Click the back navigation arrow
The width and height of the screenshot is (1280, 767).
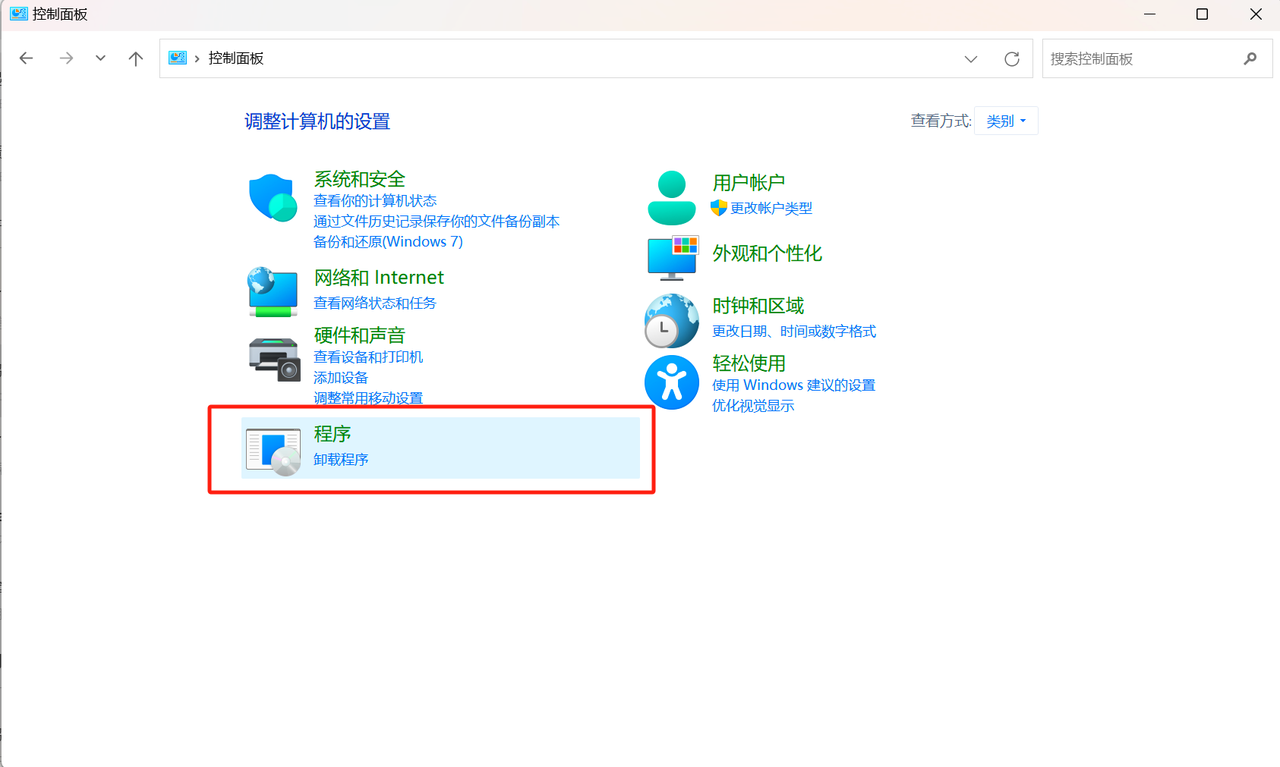pyautogui.click(x=27, y=59)
